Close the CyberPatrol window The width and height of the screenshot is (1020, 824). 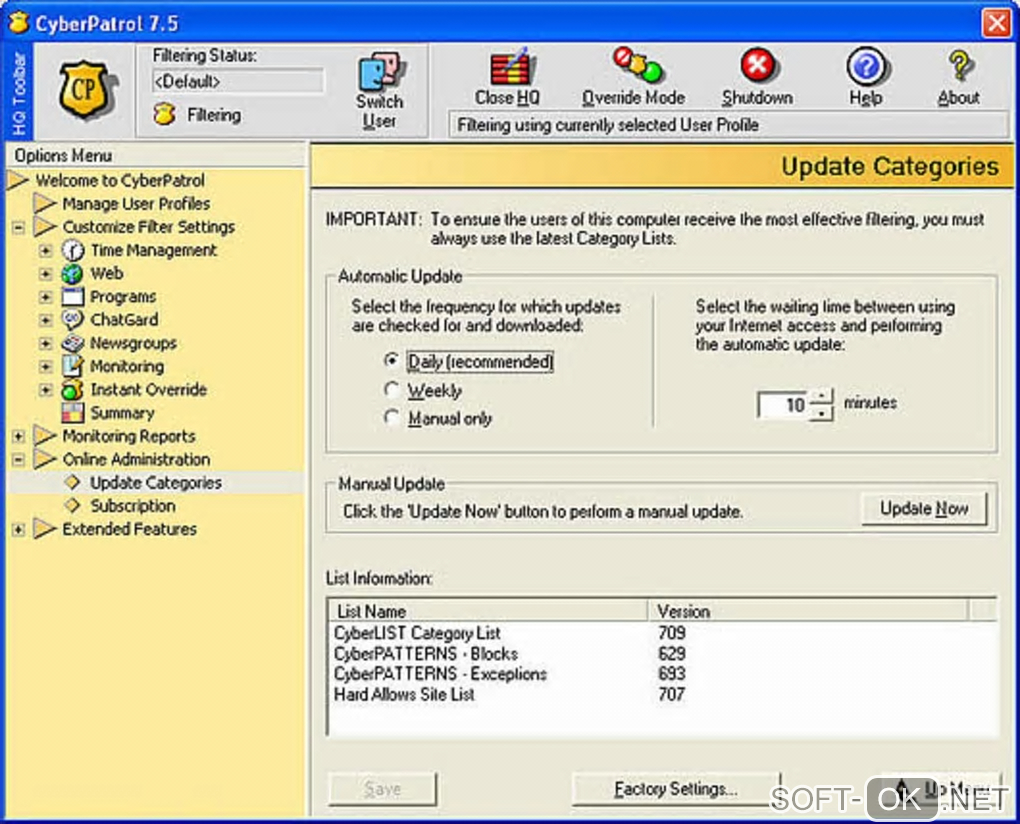pos(997,23)
